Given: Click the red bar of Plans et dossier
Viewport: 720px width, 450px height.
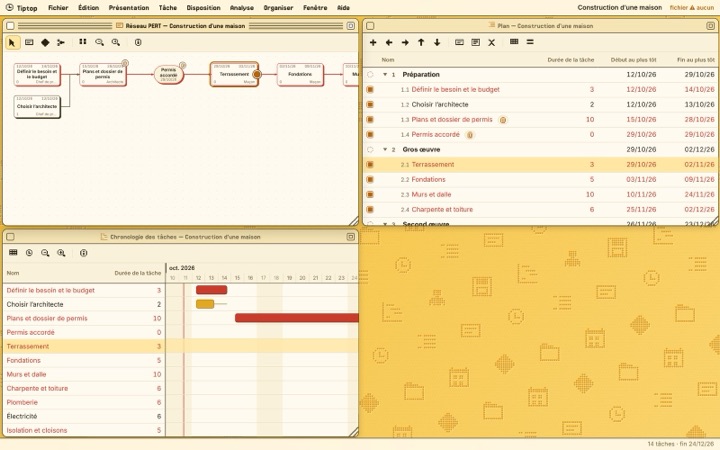Looking at the screenshot, I should 297,318.
